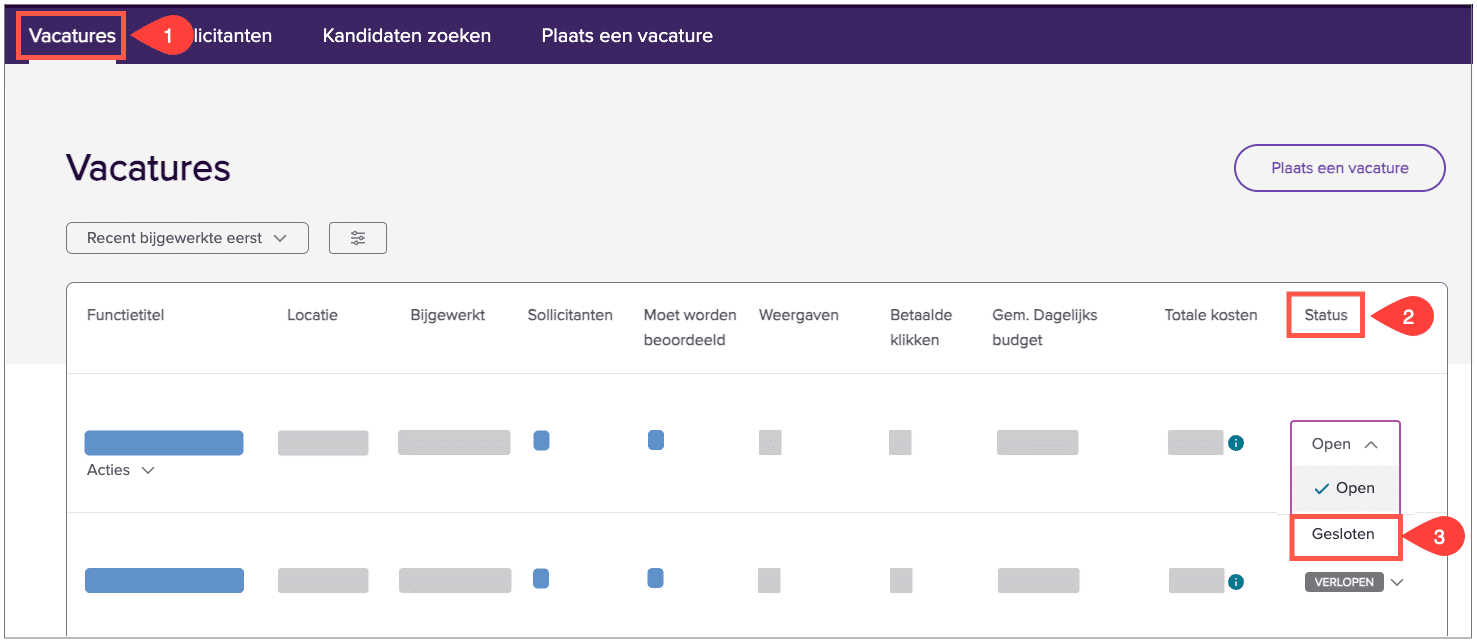Click the Status column header
The image size is (1477, 642).
(1325, 315)
